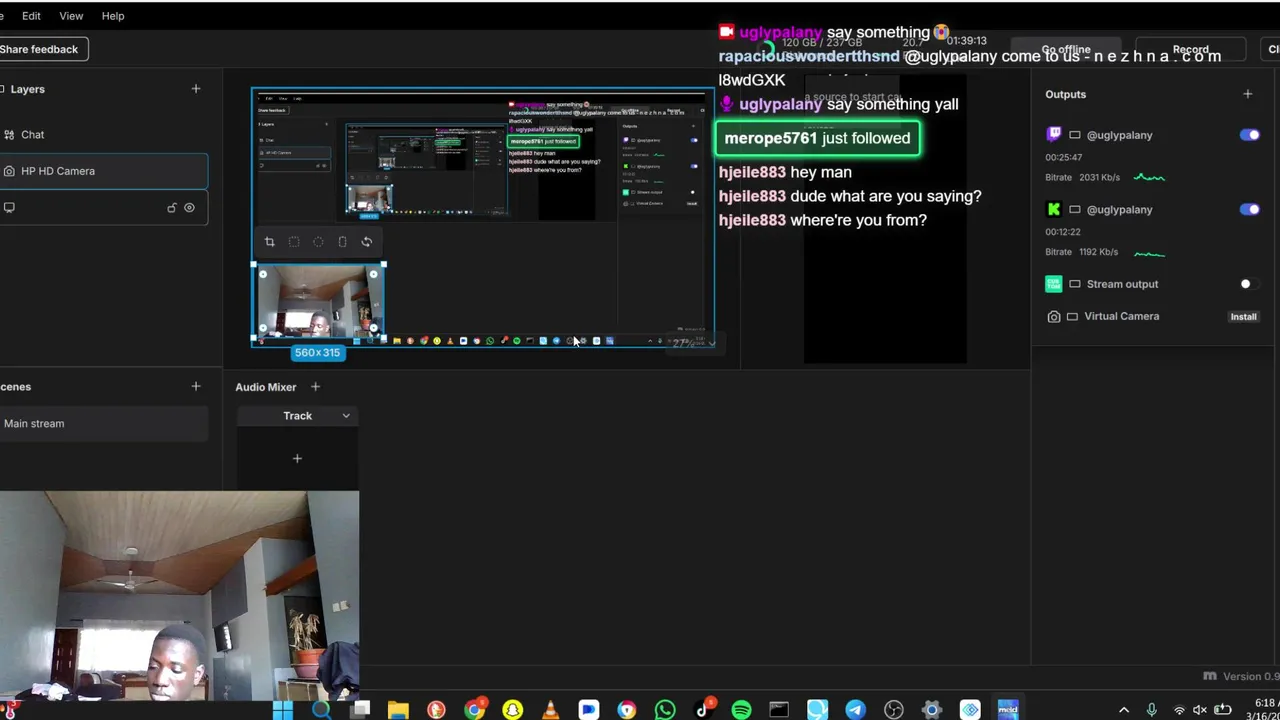This screenshot has width=1280, height=720.
Task: Open the canvas zoom percentage dropdown
Action: coord(694,343)
